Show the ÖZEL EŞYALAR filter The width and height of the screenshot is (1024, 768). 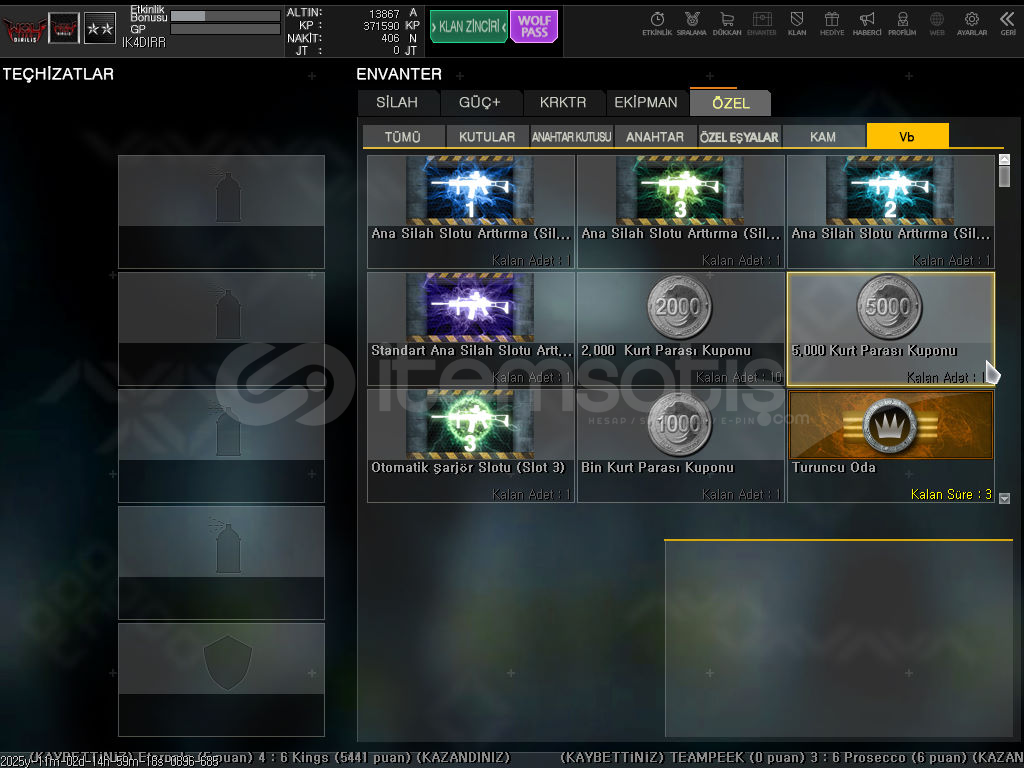pyautogui.click(x=739, y=136)
